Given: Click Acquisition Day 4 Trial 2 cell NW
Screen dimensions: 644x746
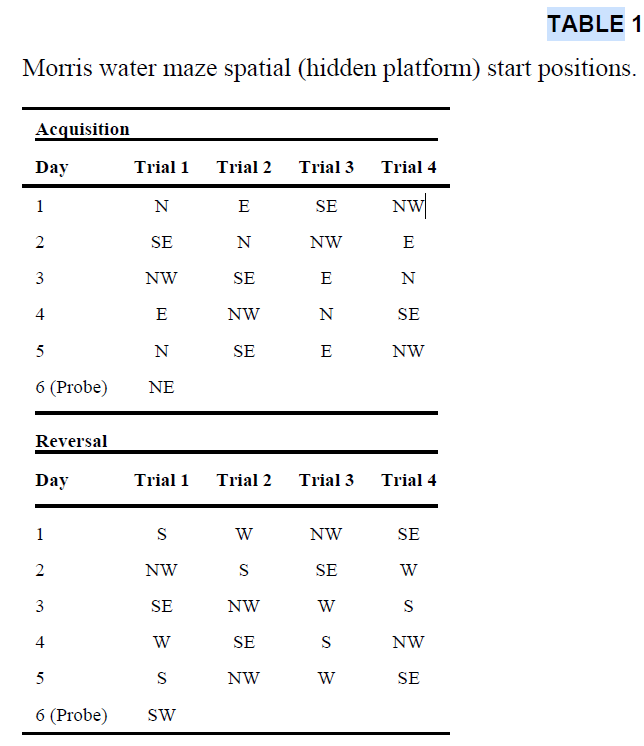Looking at the screenshot, I should (x=244, y=314).
